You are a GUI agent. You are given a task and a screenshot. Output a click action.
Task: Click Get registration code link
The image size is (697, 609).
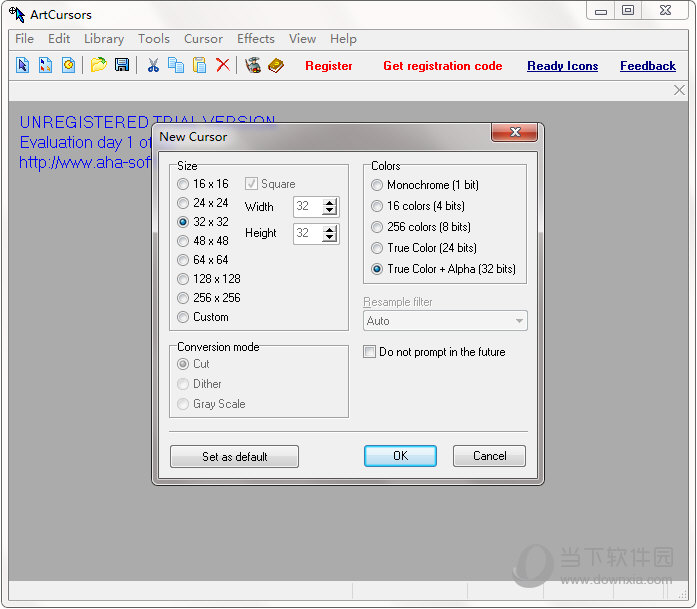(x=443, y=66)
